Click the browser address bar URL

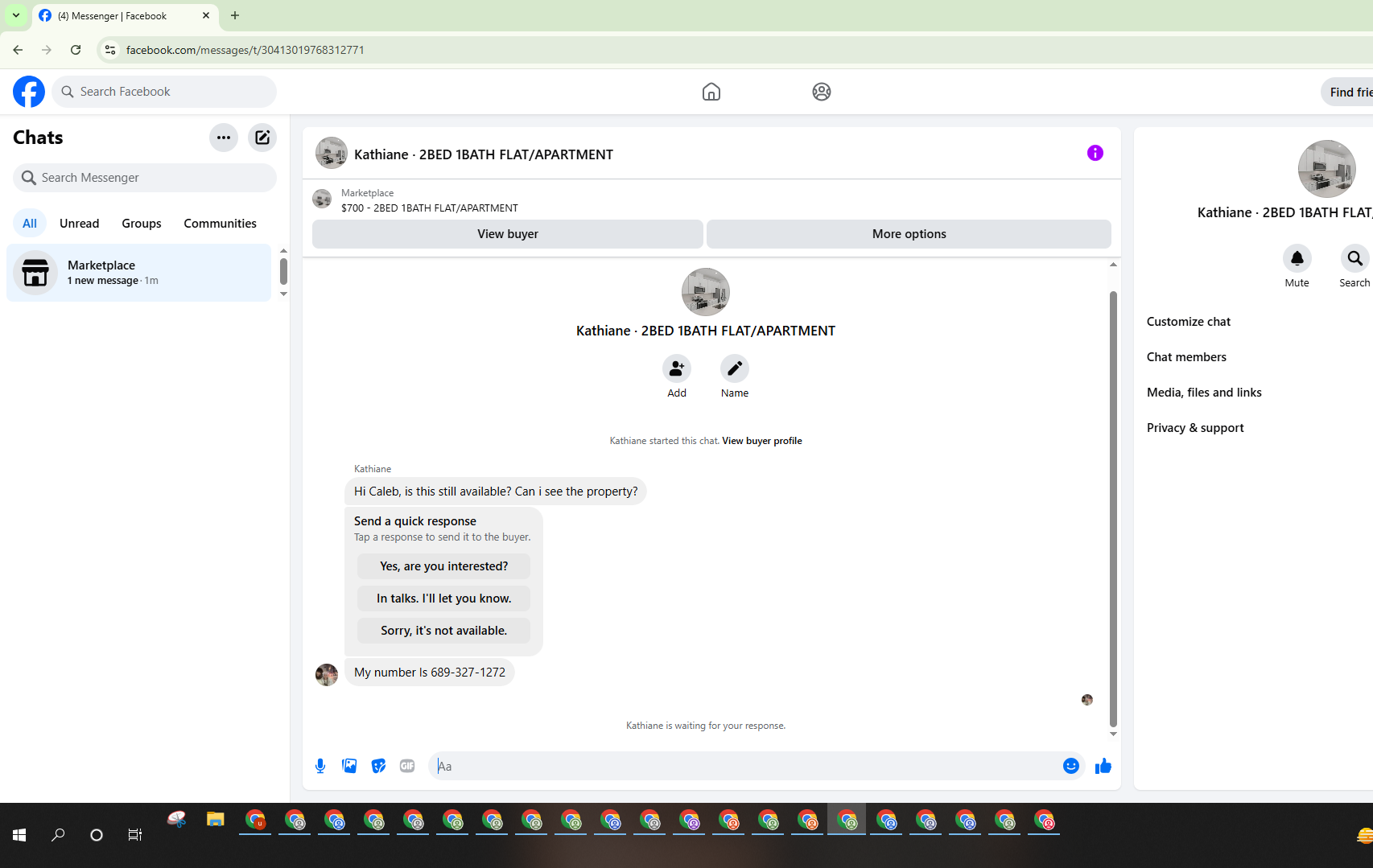click(x=245, y=50)
